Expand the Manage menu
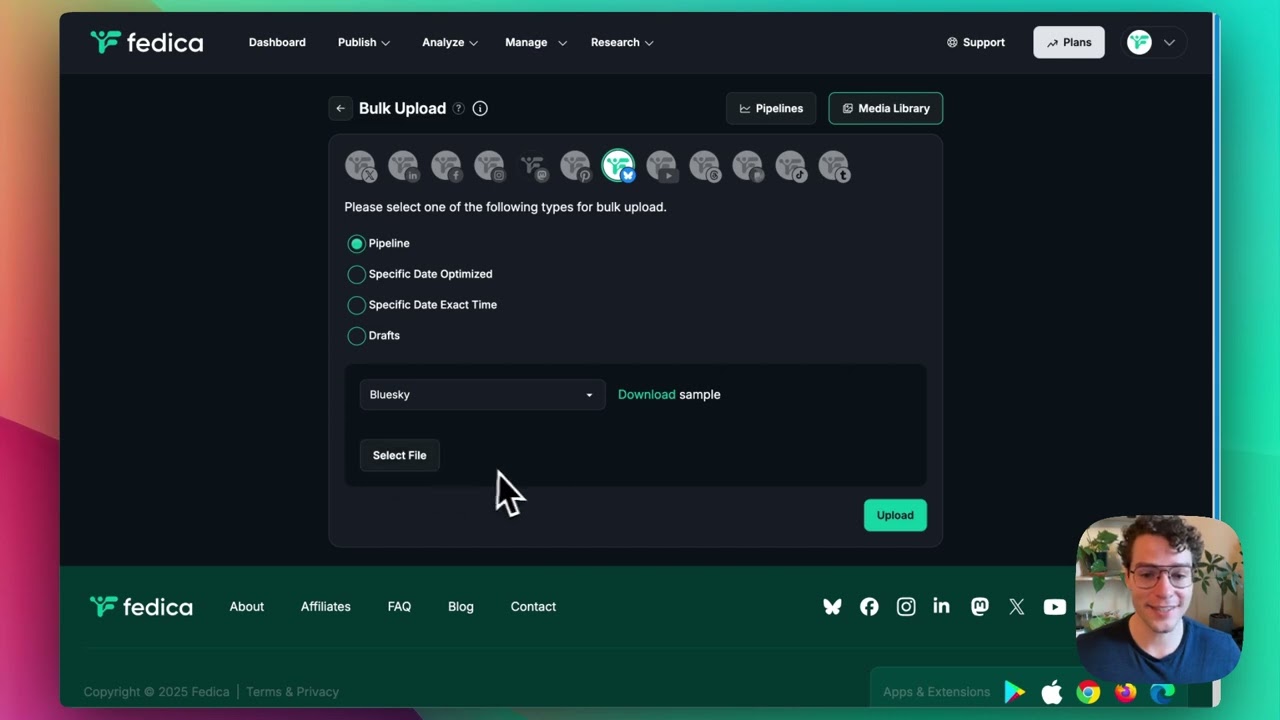This screenshot has width=1280, height=720. point(535,42)
